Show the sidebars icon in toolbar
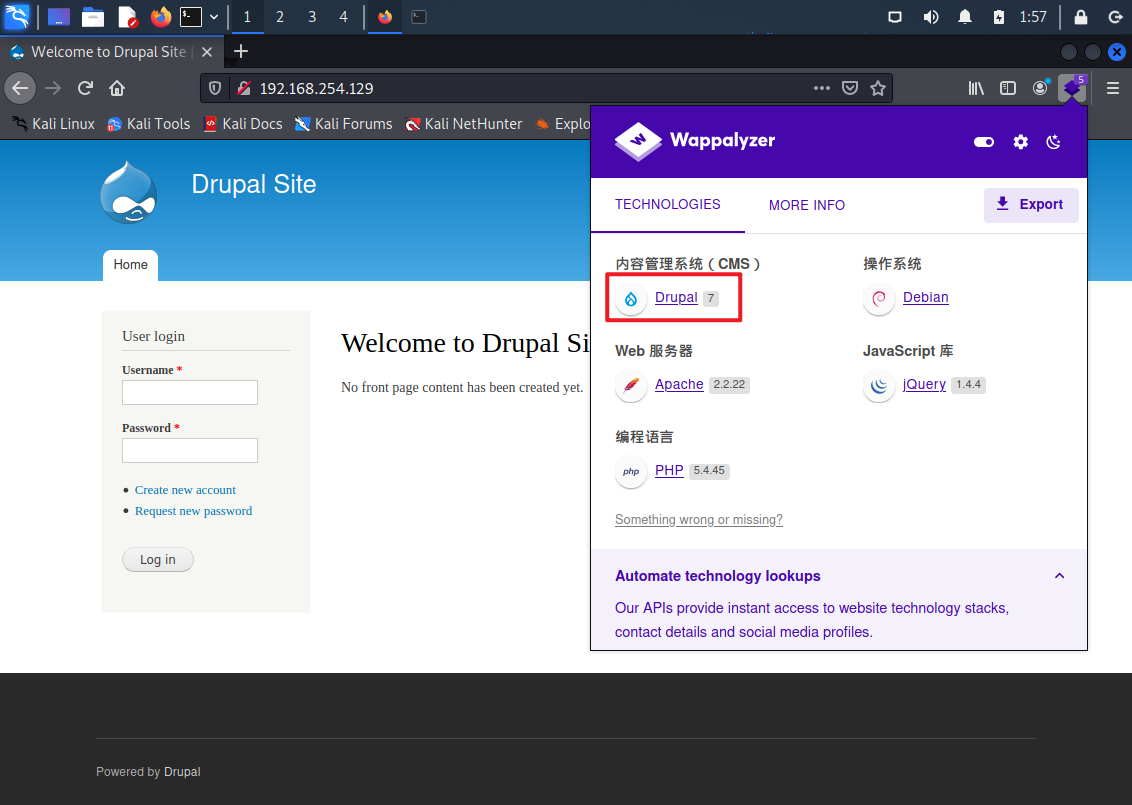Screen dimensions: 1132x805 (1008, 88)
